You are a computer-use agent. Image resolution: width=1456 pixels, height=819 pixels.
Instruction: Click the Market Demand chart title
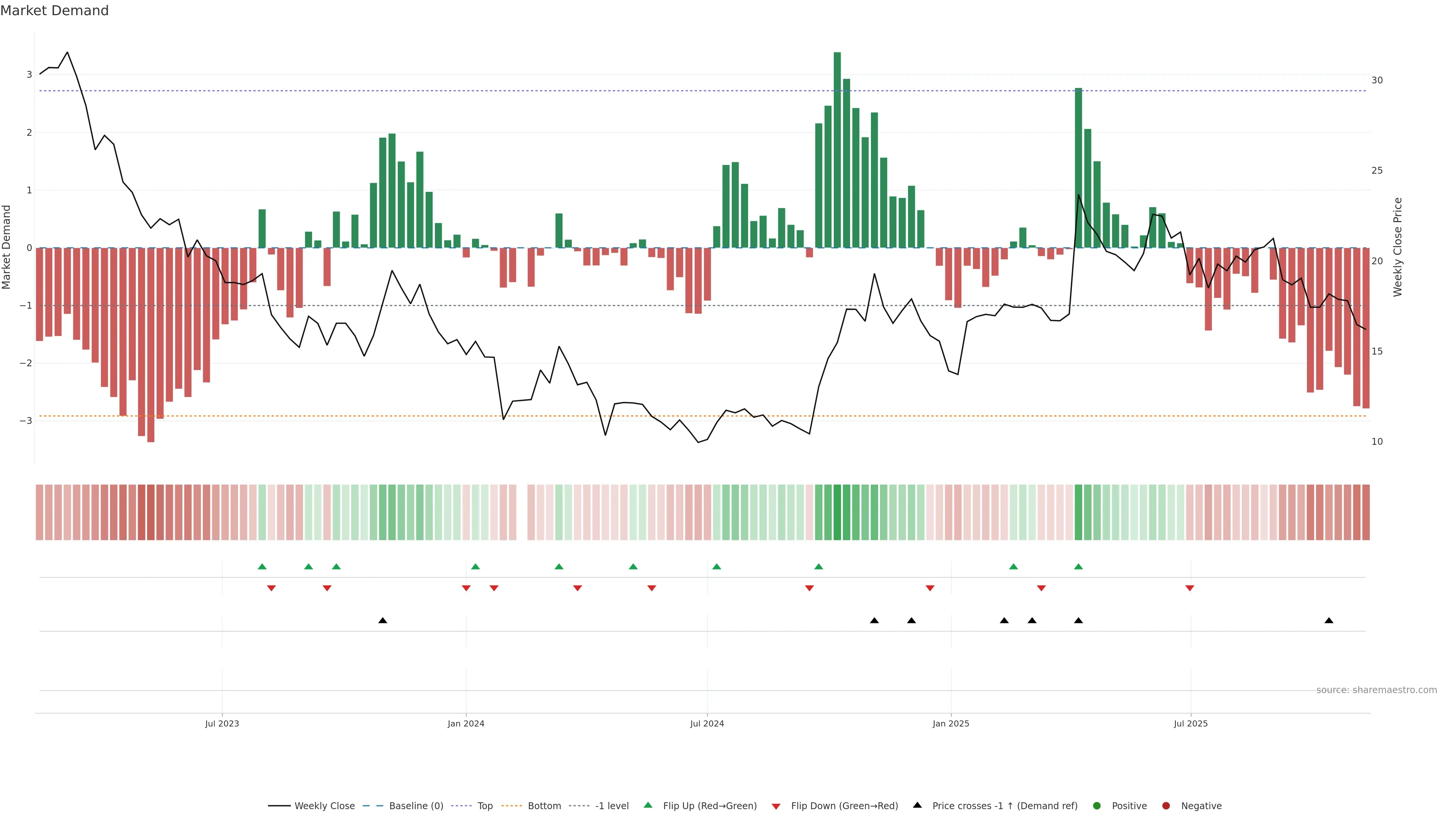point(54,11)
